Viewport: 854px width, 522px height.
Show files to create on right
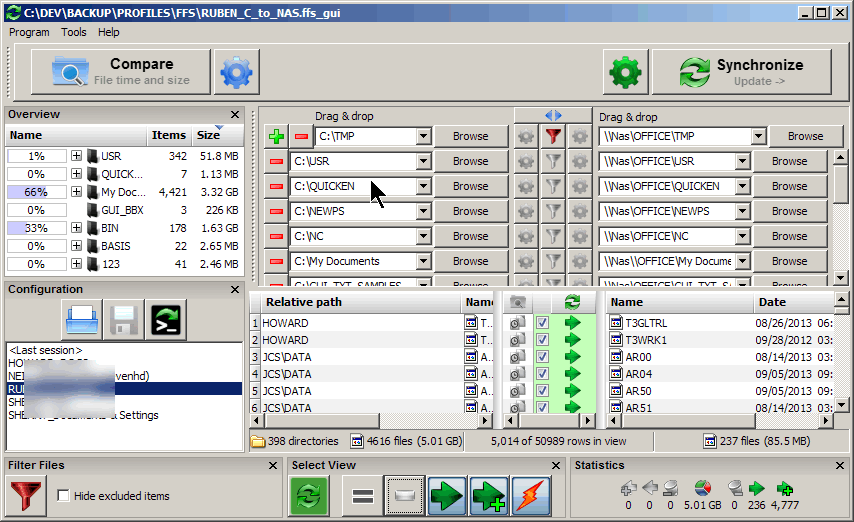tap(489, 496)
